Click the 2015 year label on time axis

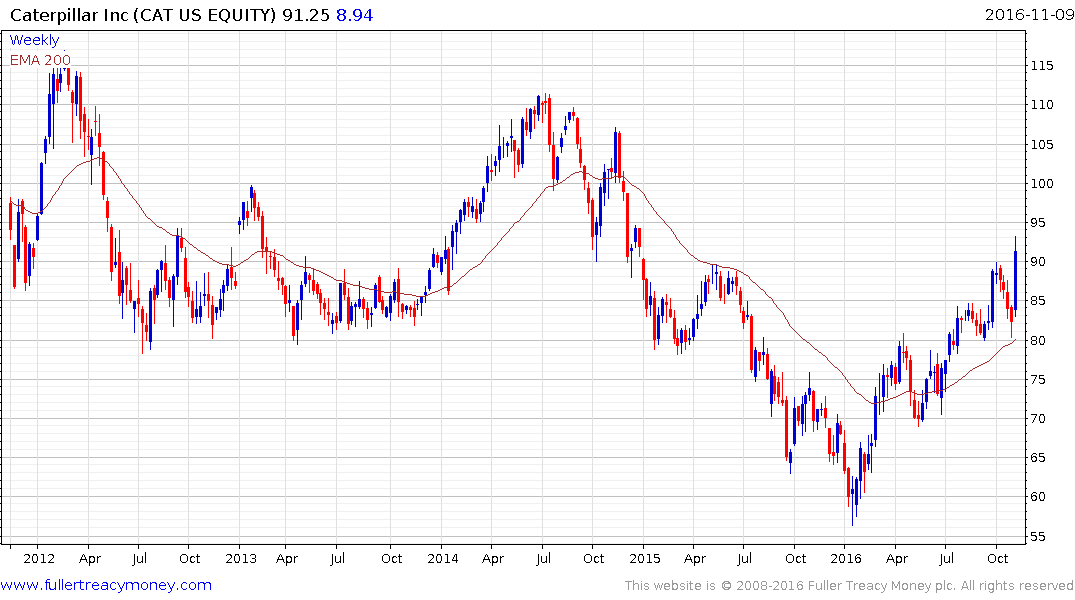click(645, 558)
